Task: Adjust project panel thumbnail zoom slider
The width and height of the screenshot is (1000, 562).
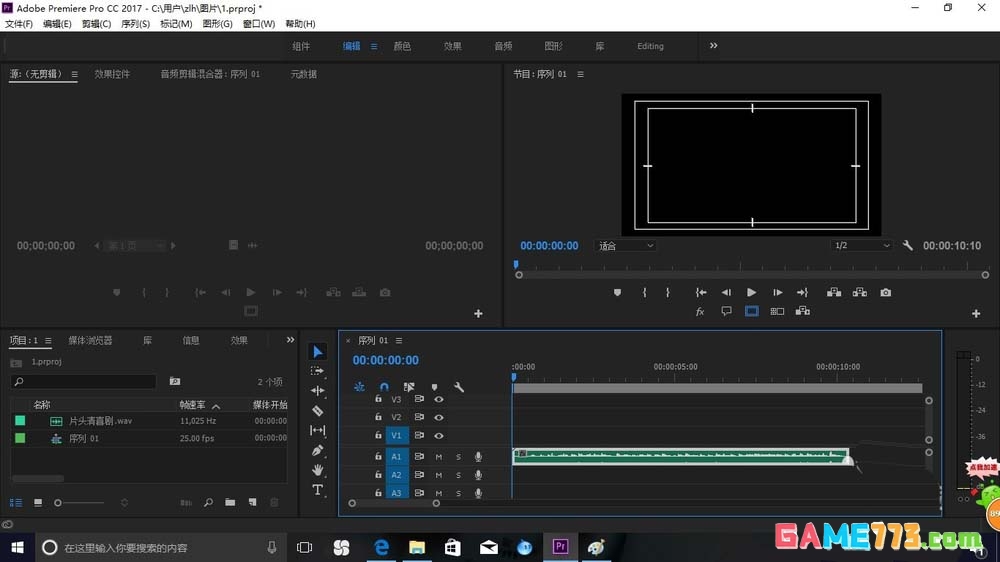Action: point(80,503)
